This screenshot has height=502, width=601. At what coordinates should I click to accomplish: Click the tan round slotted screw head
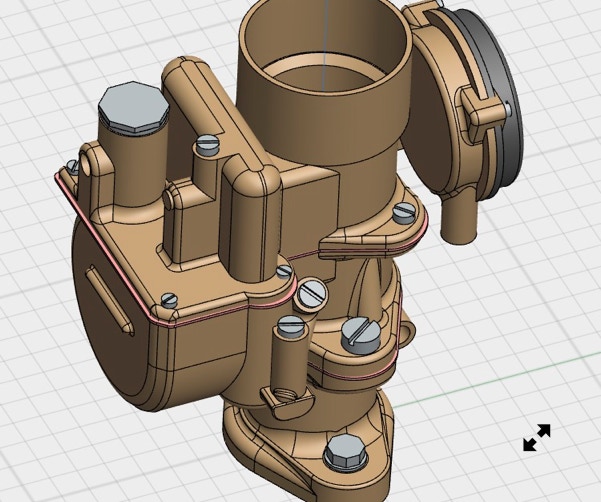(312, 293)
